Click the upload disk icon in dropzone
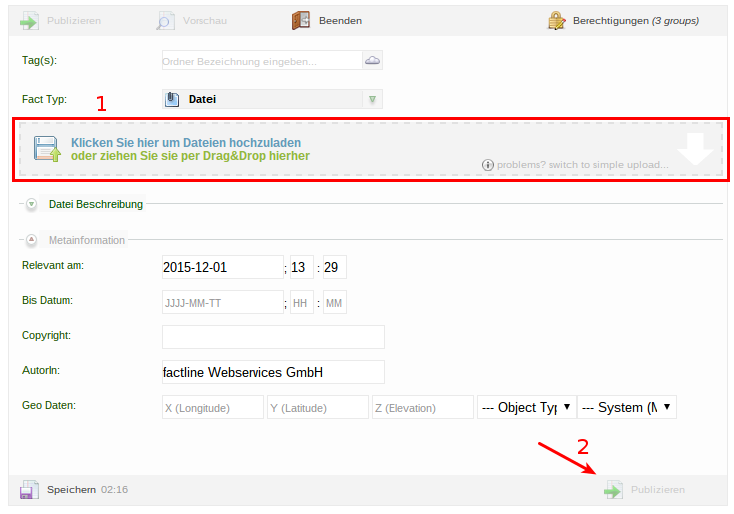The width and height of the screenshot is (734, 514). [x=47, y=149]
